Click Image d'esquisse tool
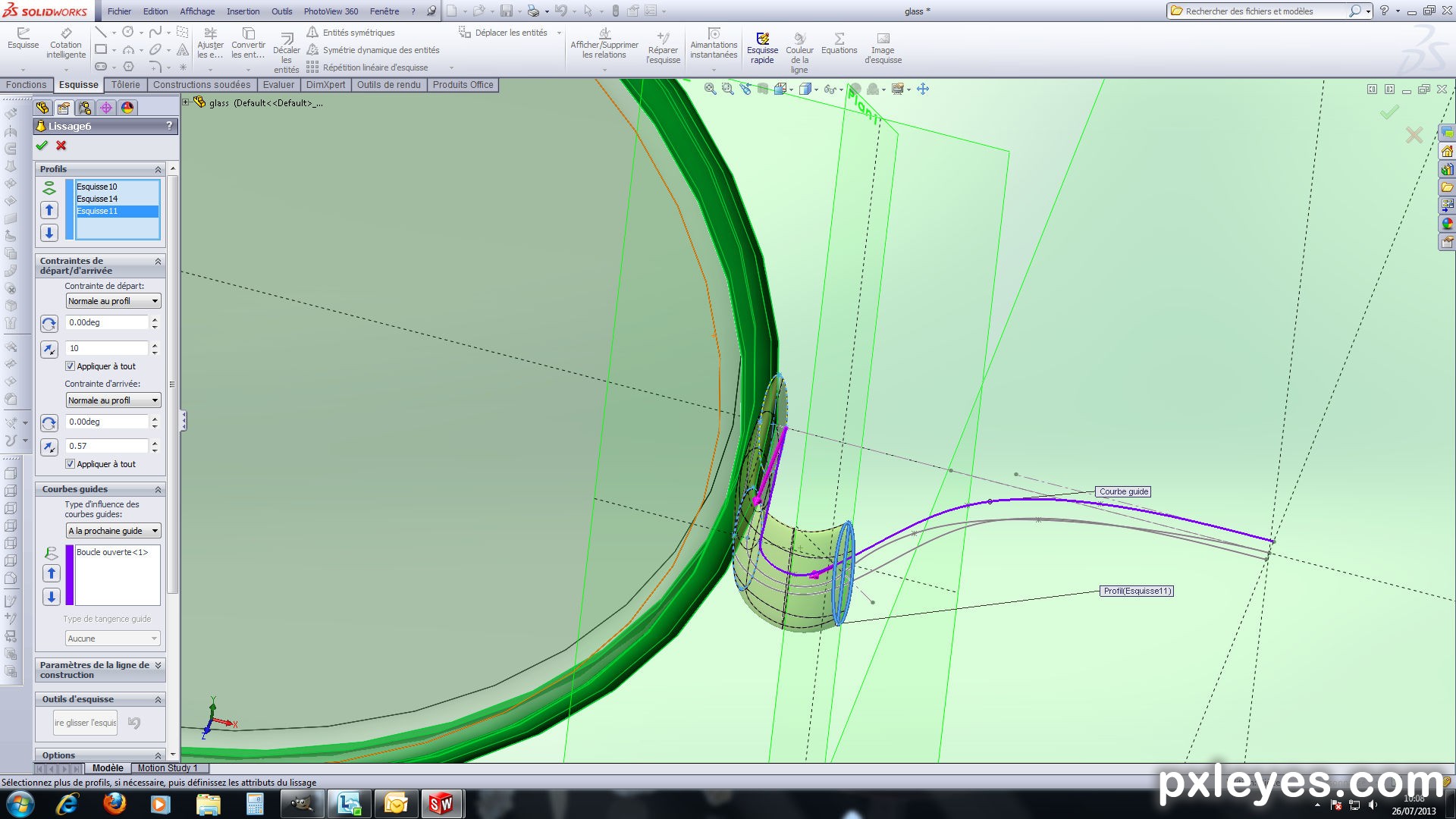This screenshot has width=1456, height=819. tap(883, 49)
